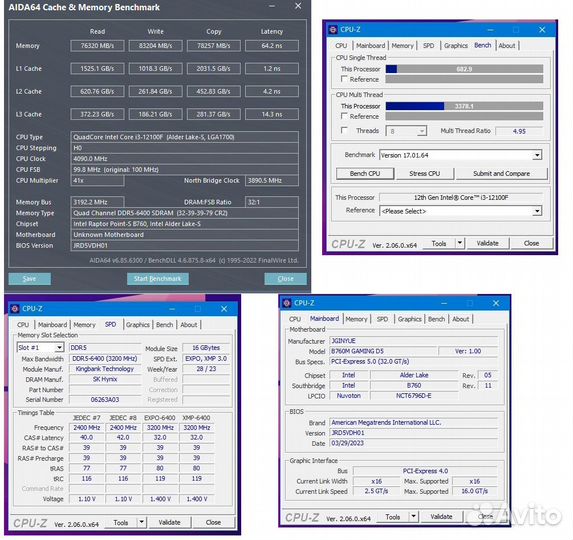The image size is (573, 540).
Task: Open the Benchmark version 17.01.64 dropdown
Action: pos(460,155)
